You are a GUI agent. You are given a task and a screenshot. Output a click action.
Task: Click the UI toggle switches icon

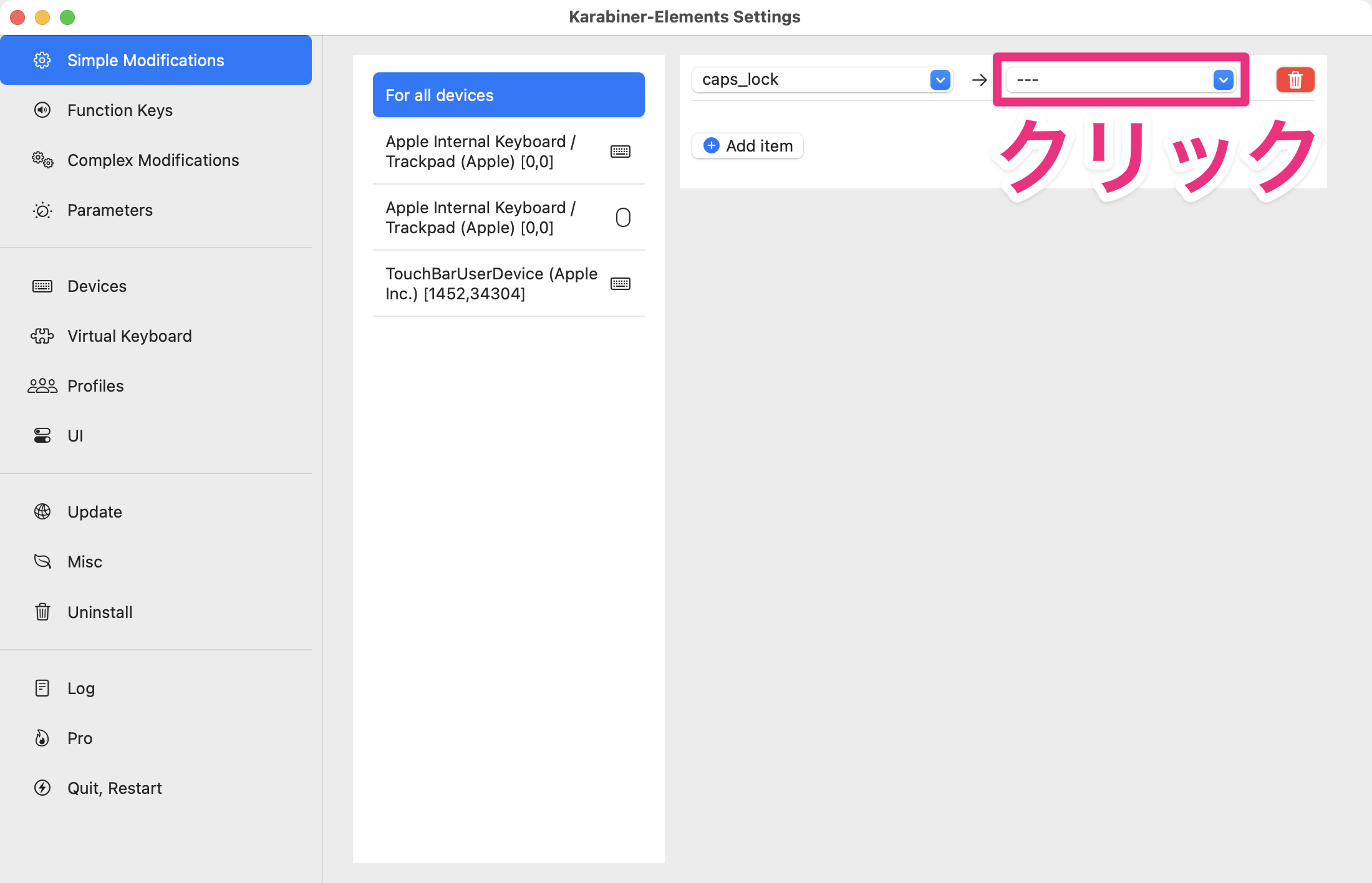pos(42,436)
